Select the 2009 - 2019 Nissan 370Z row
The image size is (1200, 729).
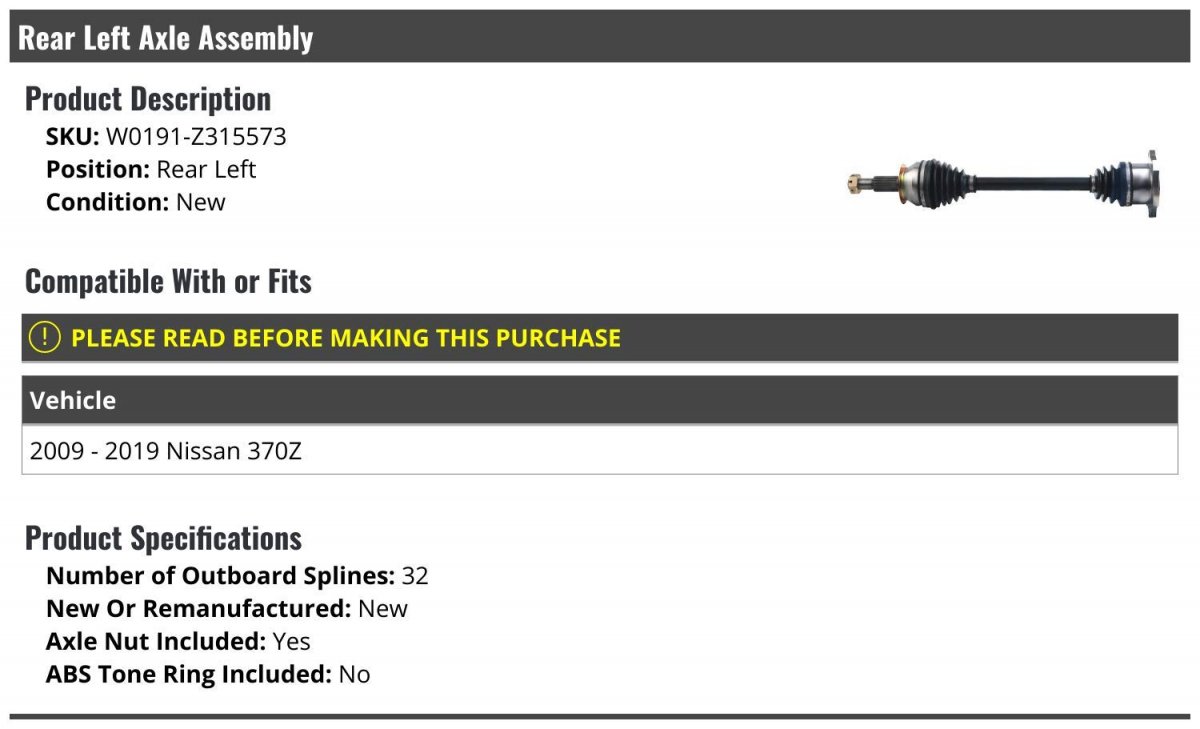[x=600, y=450]
